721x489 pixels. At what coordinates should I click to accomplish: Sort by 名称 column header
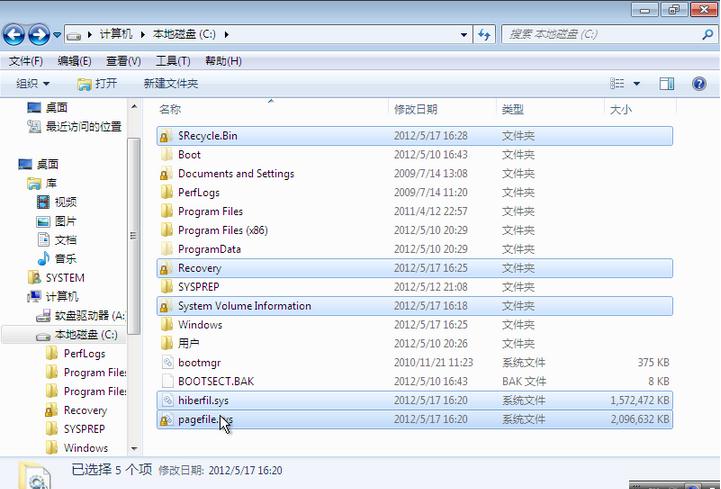(x=170, y=109)
